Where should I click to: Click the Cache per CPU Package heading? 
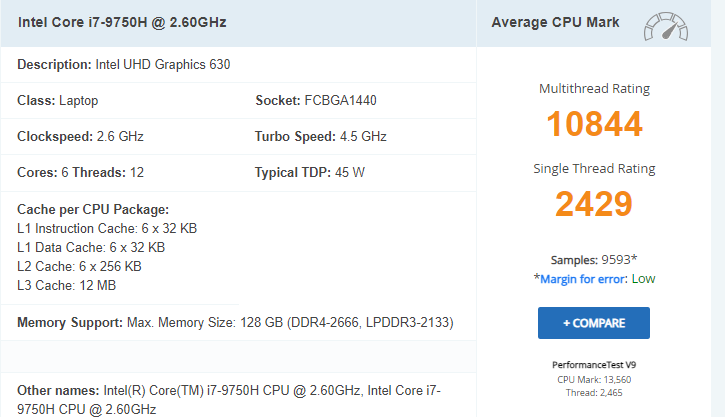[x=93, y=209]
